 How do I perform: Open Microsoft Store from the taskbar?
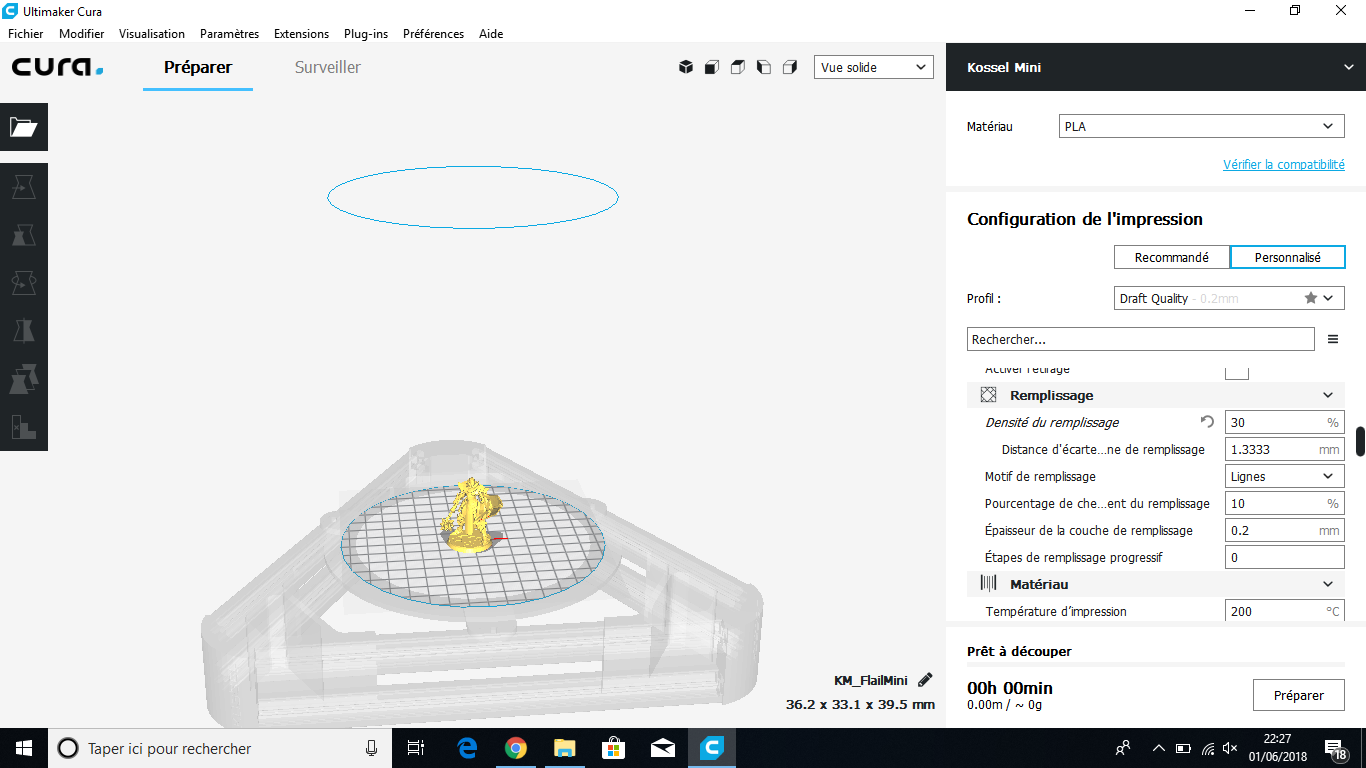coord(614,748)
